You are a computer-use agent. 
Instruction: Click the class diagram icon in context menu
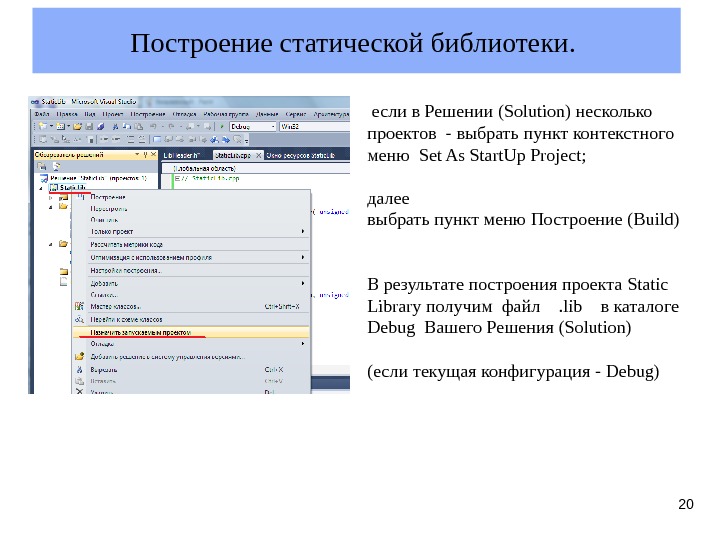[x=79, y=319]
